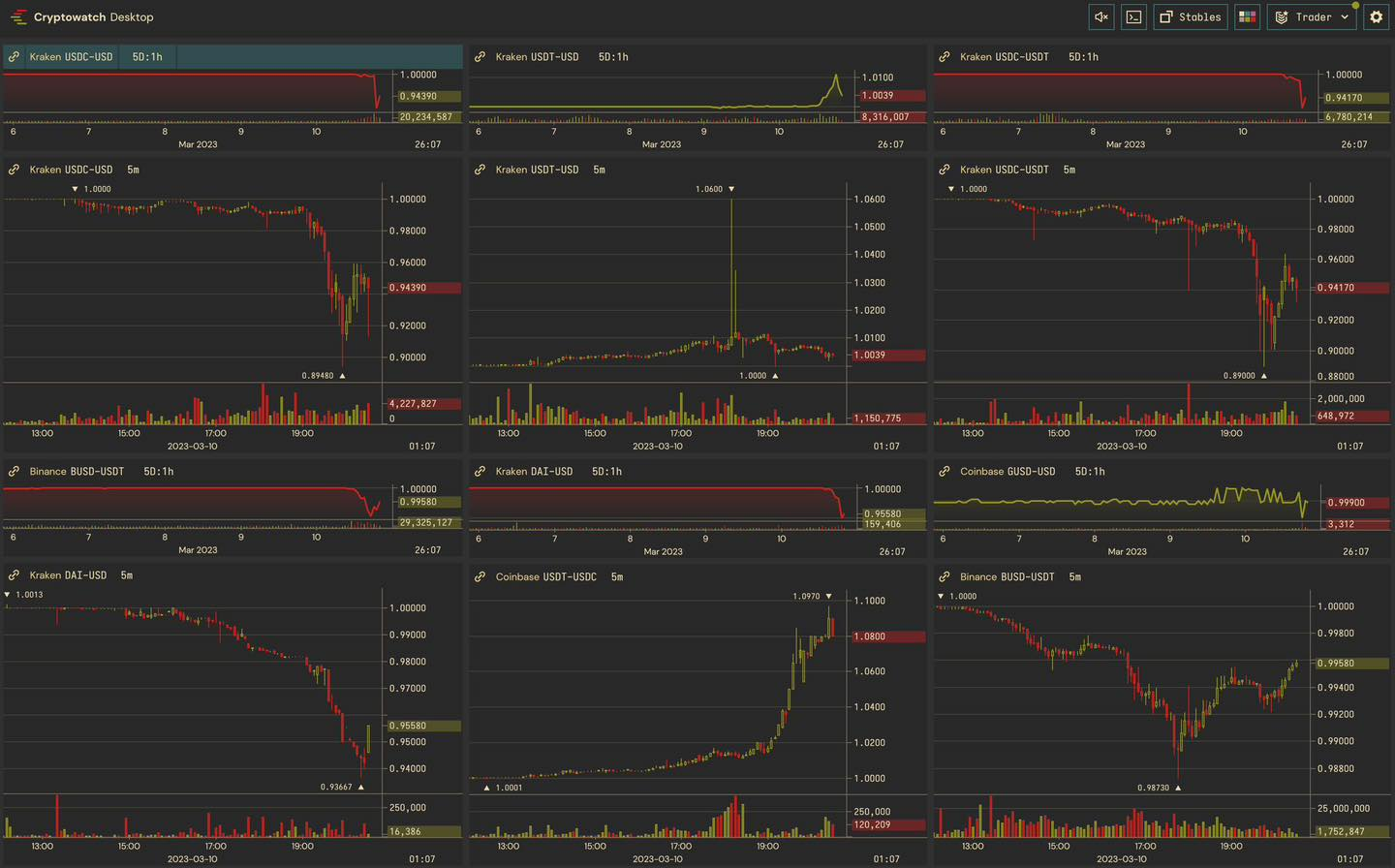Click link icon of Binance BUSD-USDT 5m panel

pos(945,576)
